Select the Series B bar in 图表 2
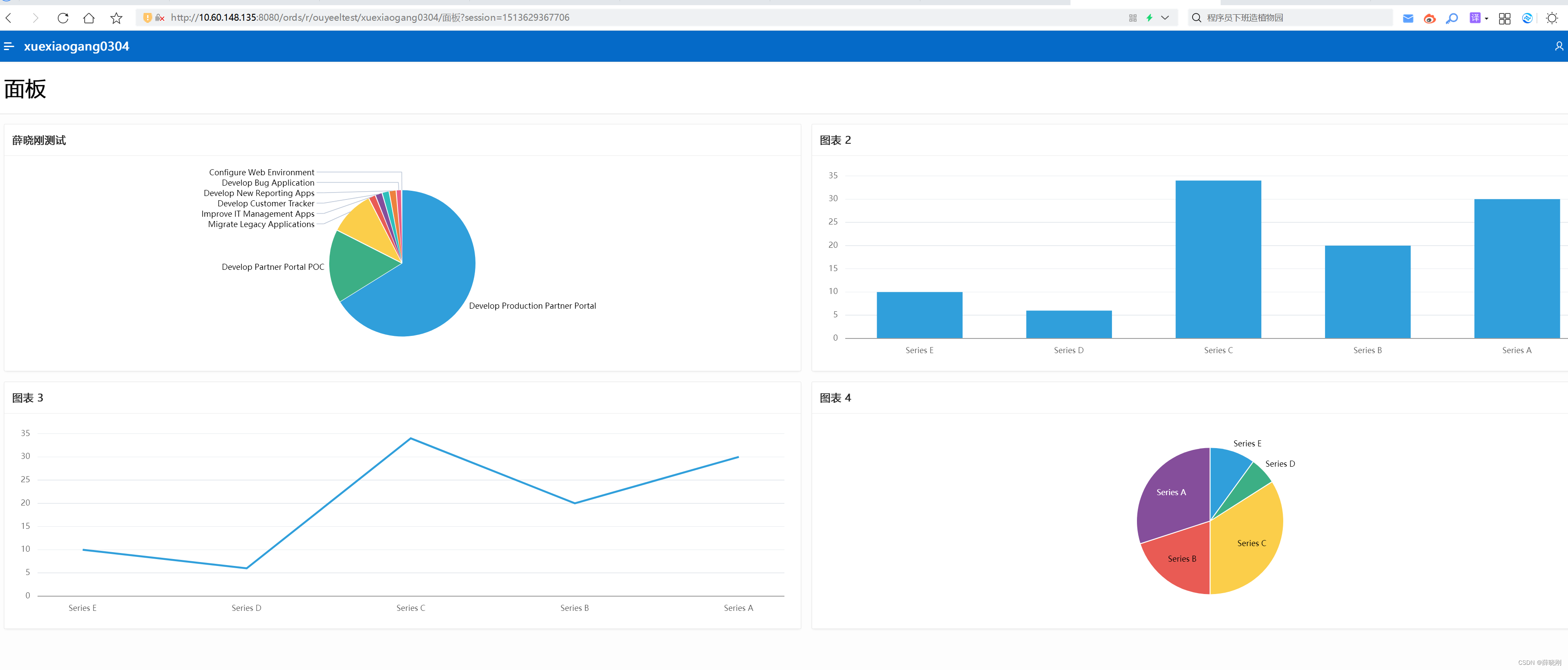The width and height of the screenshot is (1568, 670). pyautogui.click(x=1367, y=292)
